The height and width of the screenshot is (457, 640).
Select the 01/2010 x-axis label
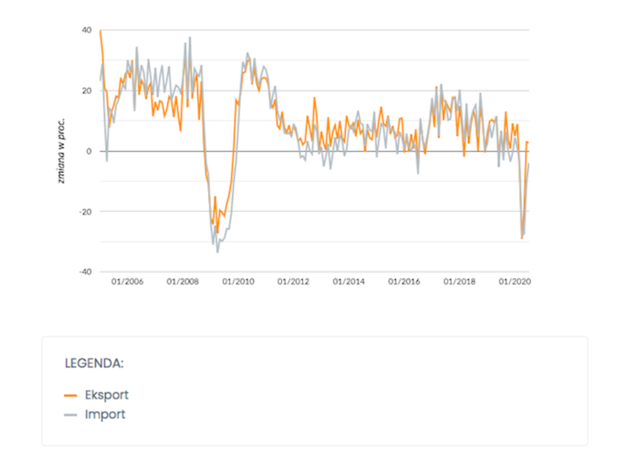(238, 282)
